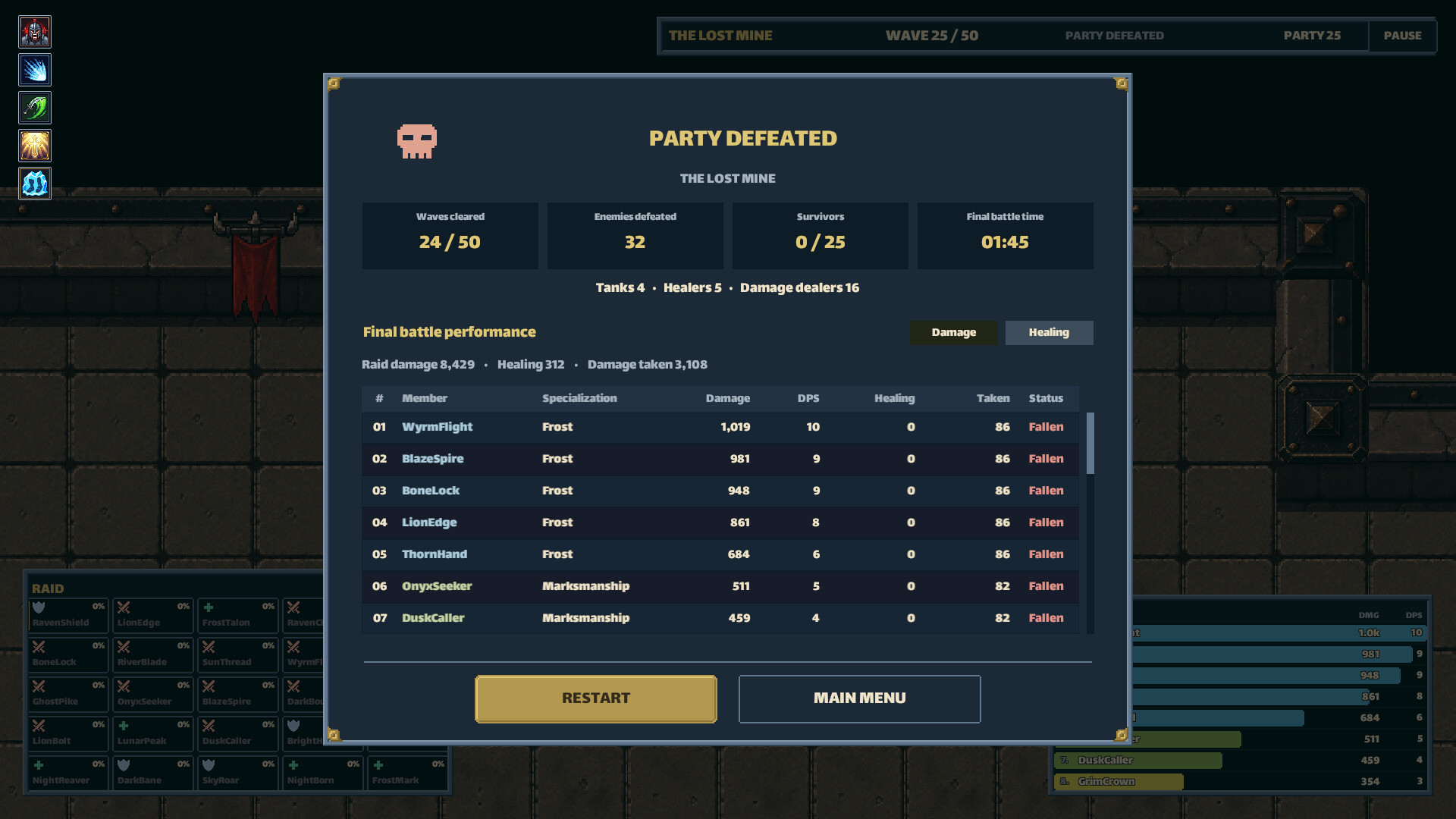This screenshot has height=819, width=1456.
Task: Click the Waves cleared 24 / 50 stat
Action: point(450,236)
